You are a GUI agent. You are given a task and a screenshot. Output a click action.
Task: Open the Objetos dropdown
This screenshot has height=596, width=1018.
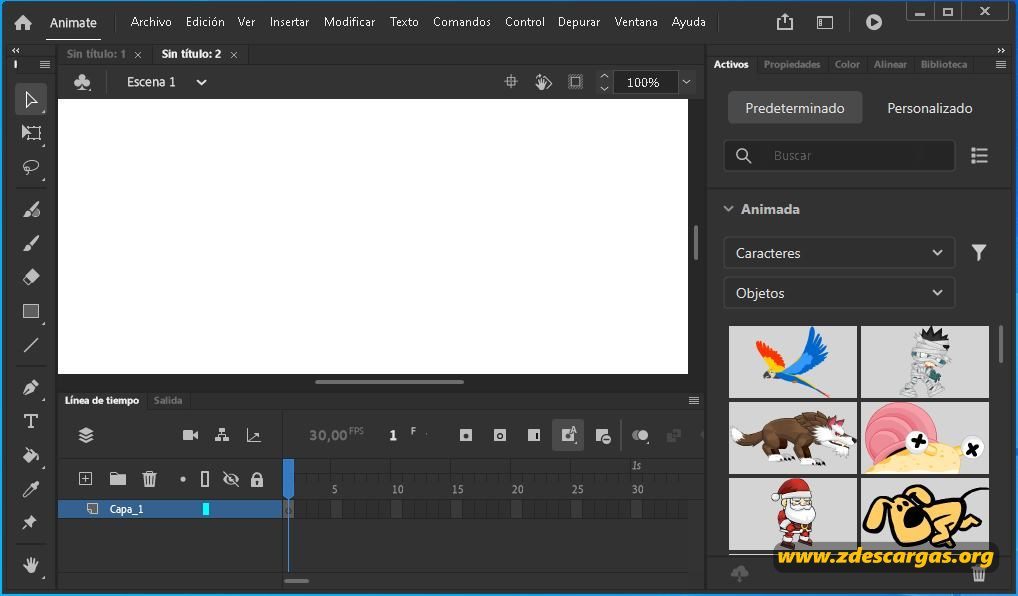tap(839, 293)
